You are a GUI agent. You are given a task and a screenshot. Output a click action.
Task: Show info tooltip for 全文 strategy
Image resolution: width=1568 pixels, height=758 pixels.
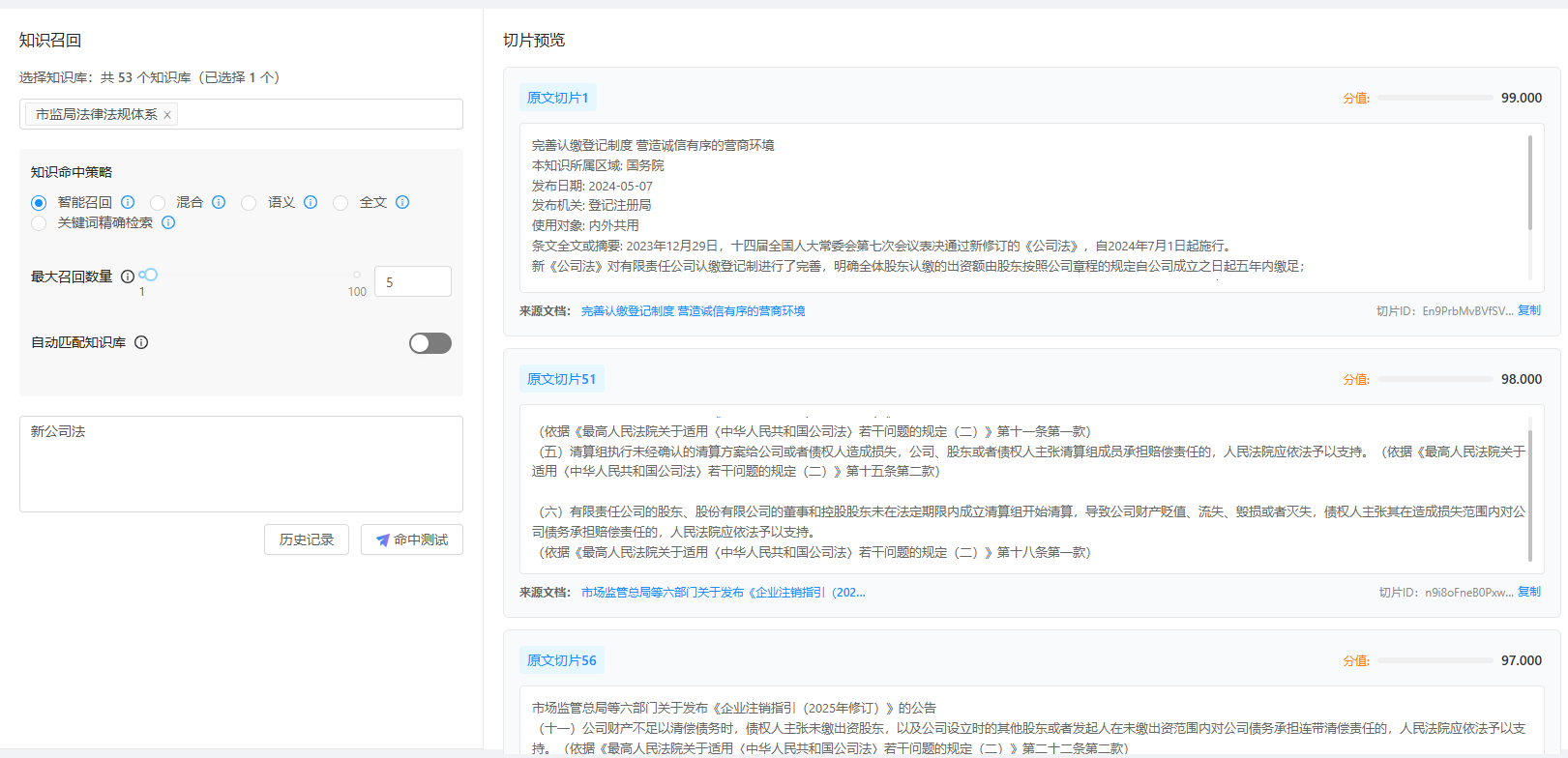click(402, 202)
